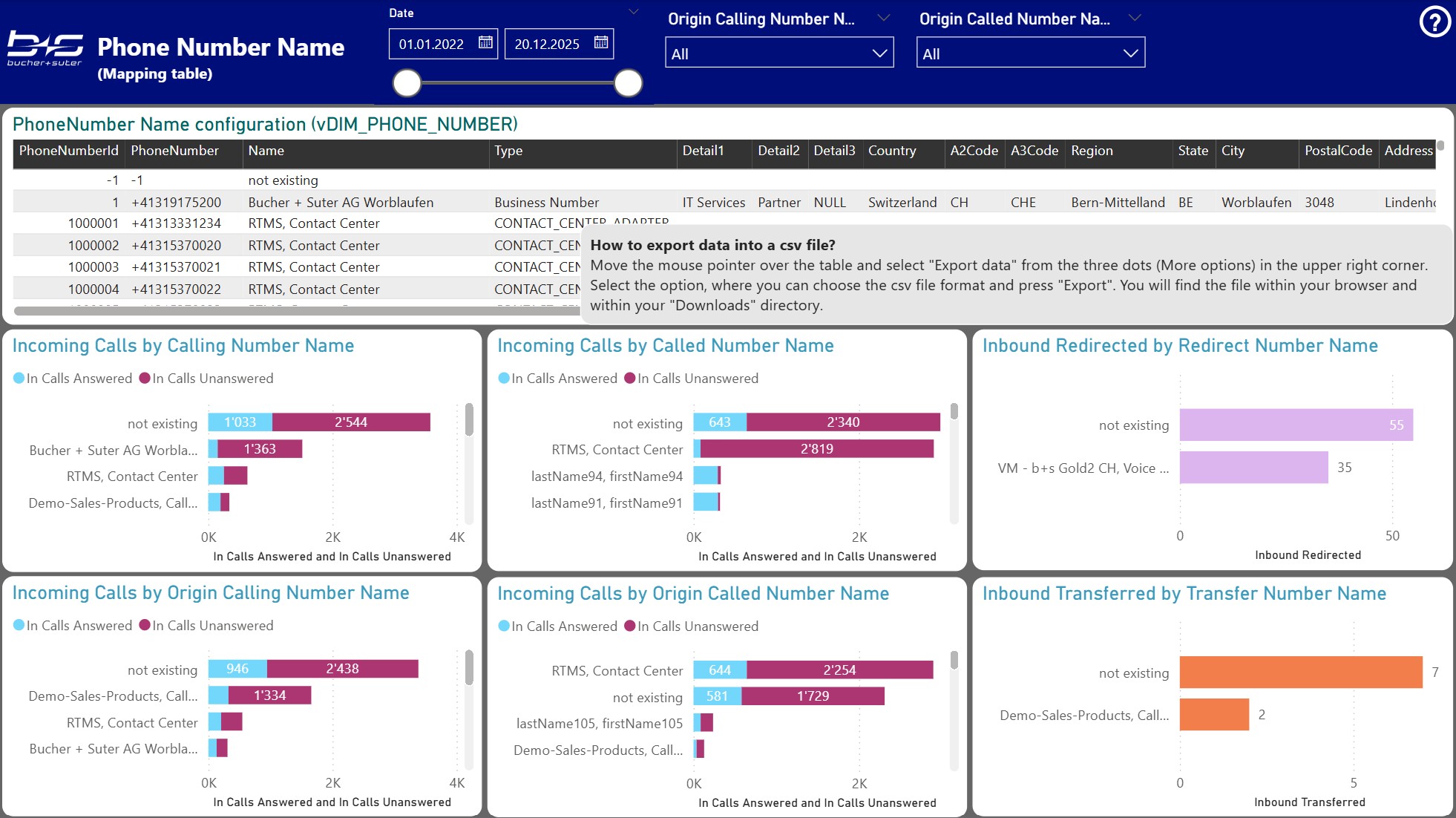Viewport: 1456px width, 818px height.
Task: Sort table by PhoneNumberId column header
Action: pyautogui.click(x=68, y=151)
